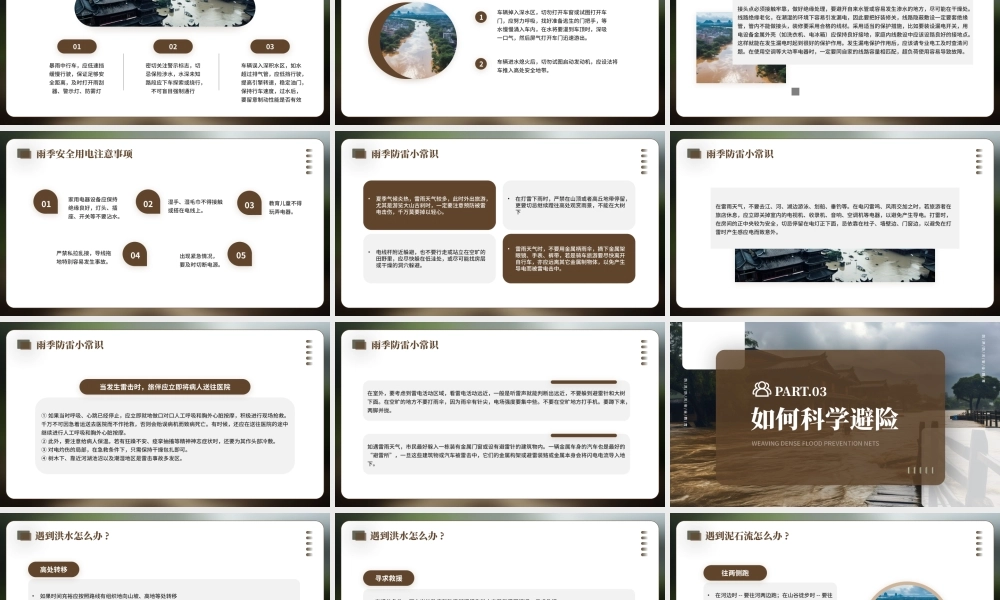1000x600 pixels.
Task: Click the 家用电器设备应保持绝缘良好 text
Action: (x=94, y=208)
